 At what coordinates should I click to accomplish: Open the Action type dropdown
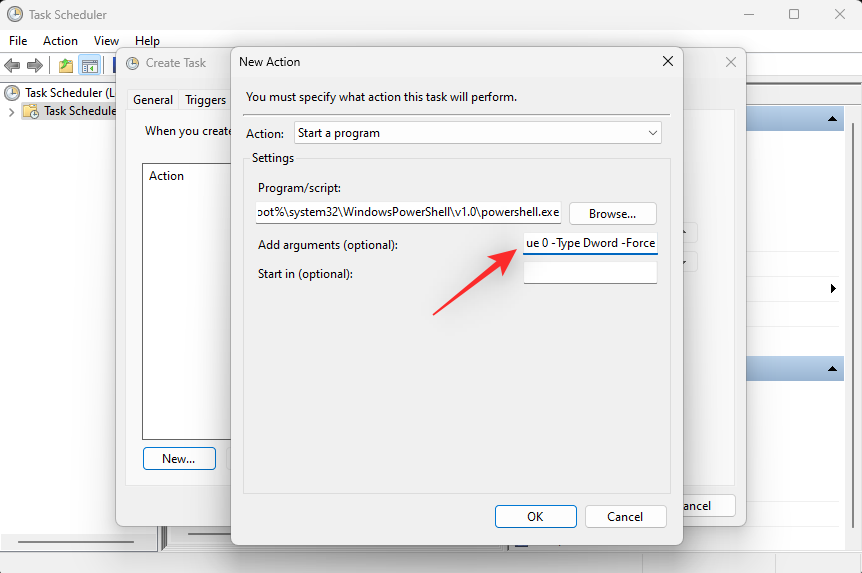pos(478,133)
